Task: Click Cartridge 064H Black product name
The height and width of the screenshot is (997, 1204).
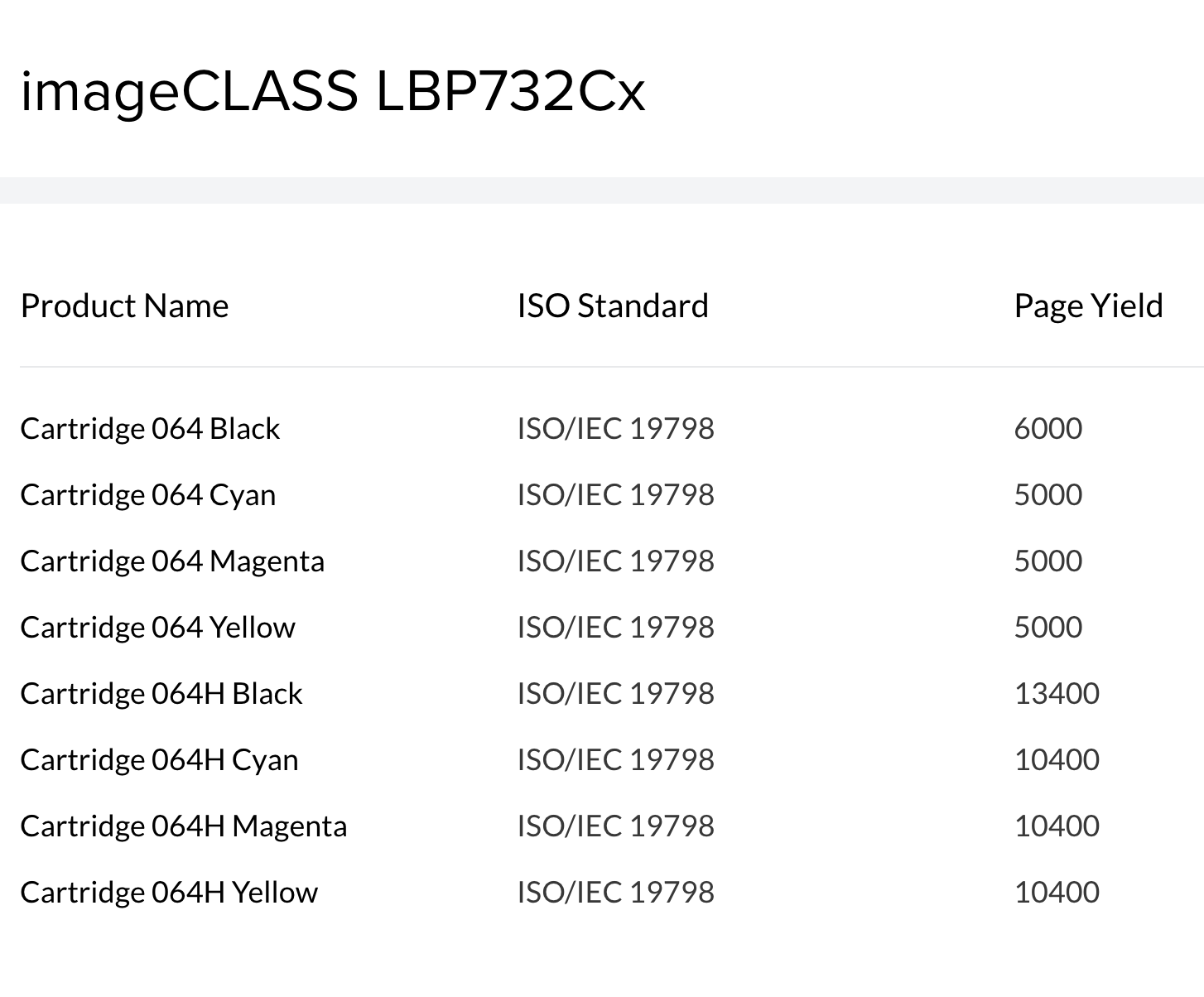Action: 161,693
